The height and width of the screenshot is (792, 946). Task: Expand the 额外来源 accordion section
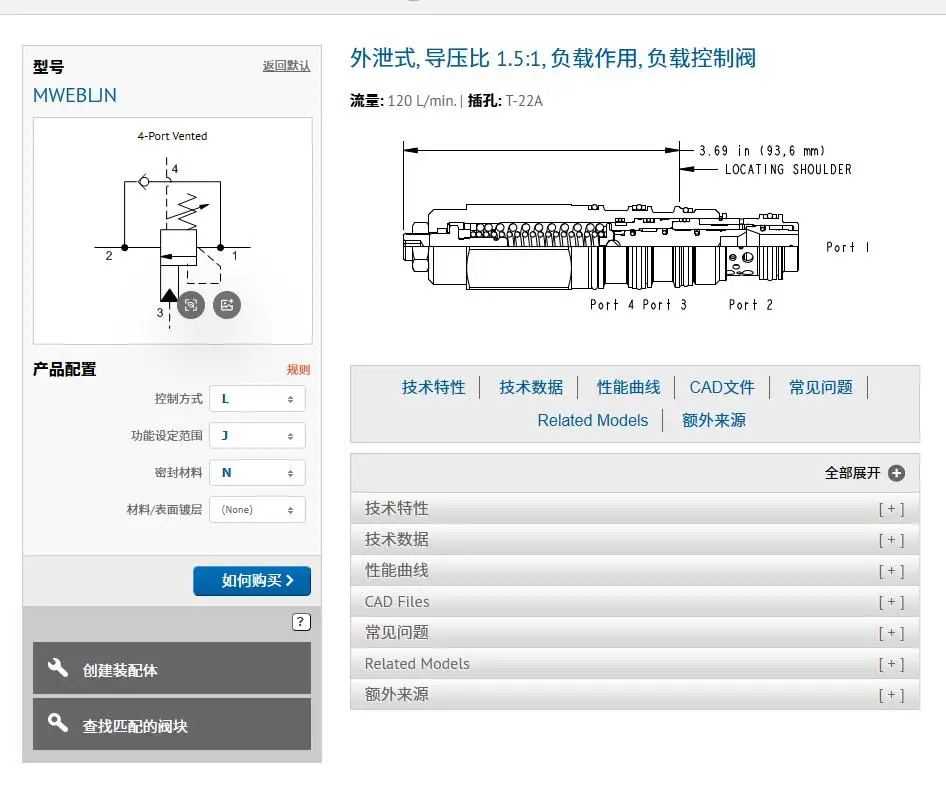coord(635,694)
